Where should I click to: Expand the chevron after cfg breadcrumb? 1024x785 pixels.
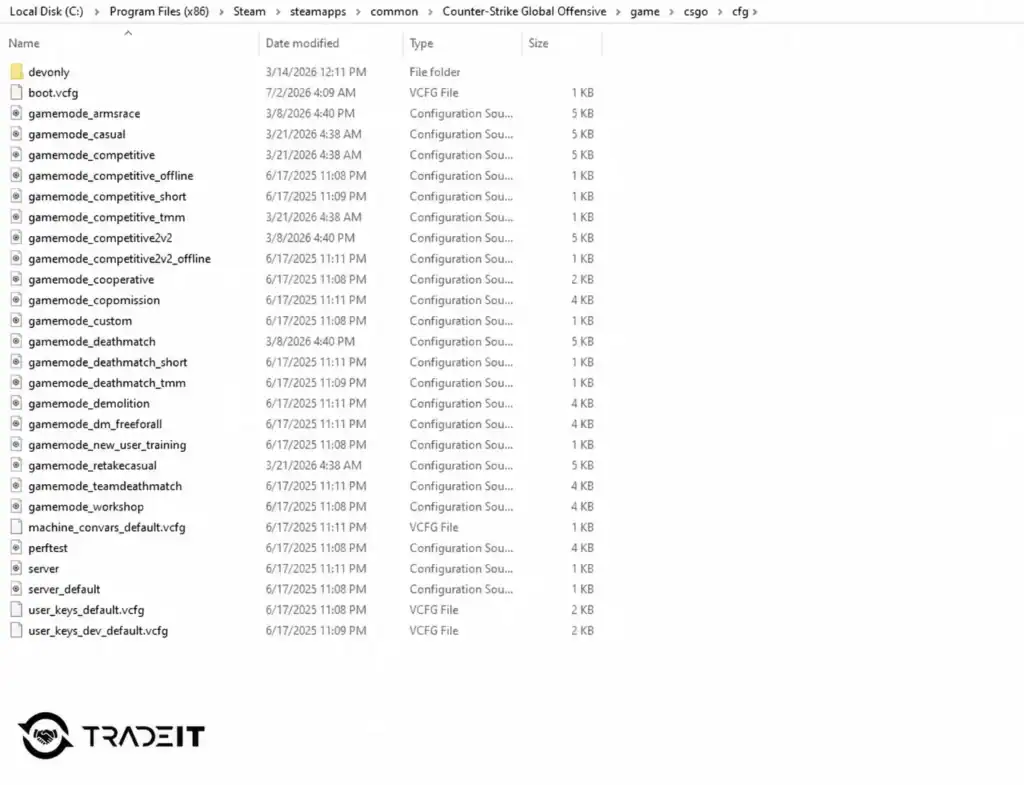pos(755,12)
